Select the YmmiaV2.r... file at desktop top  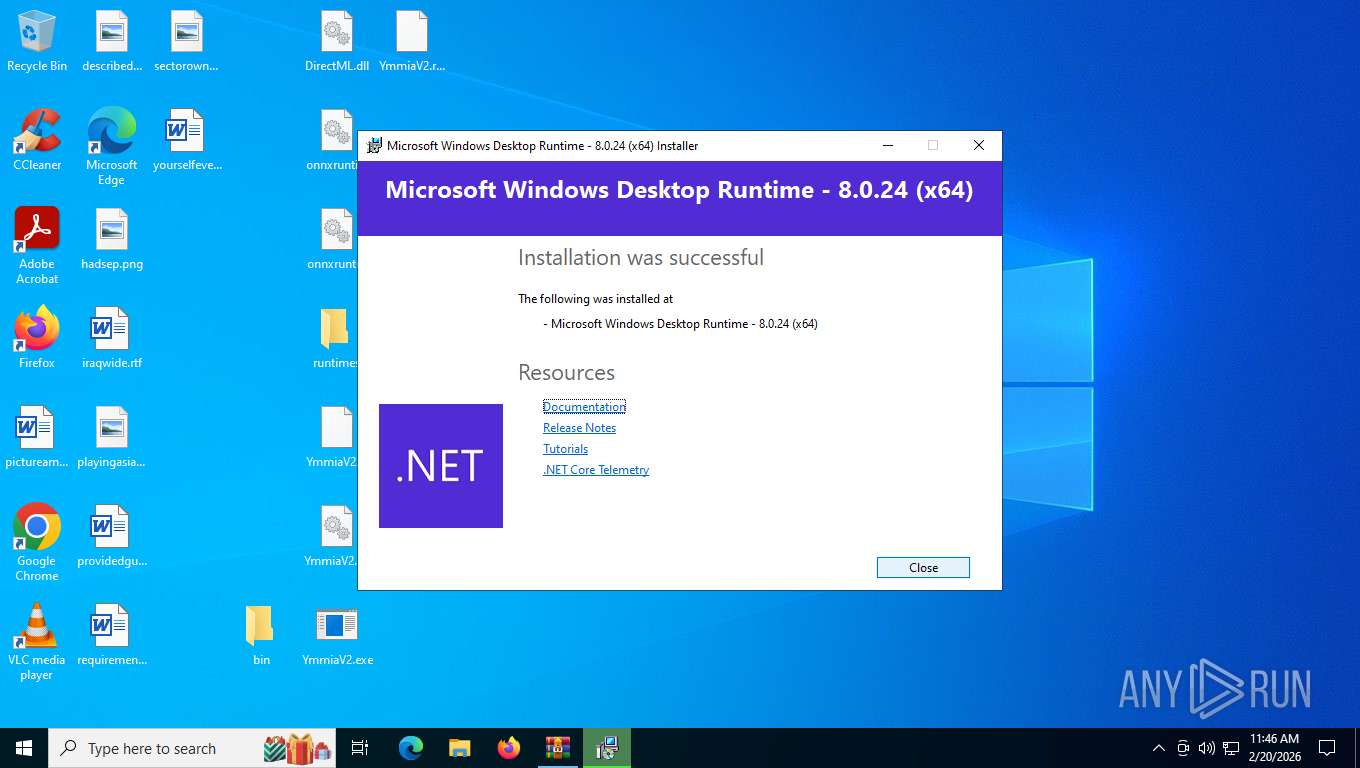click(412, 41)
